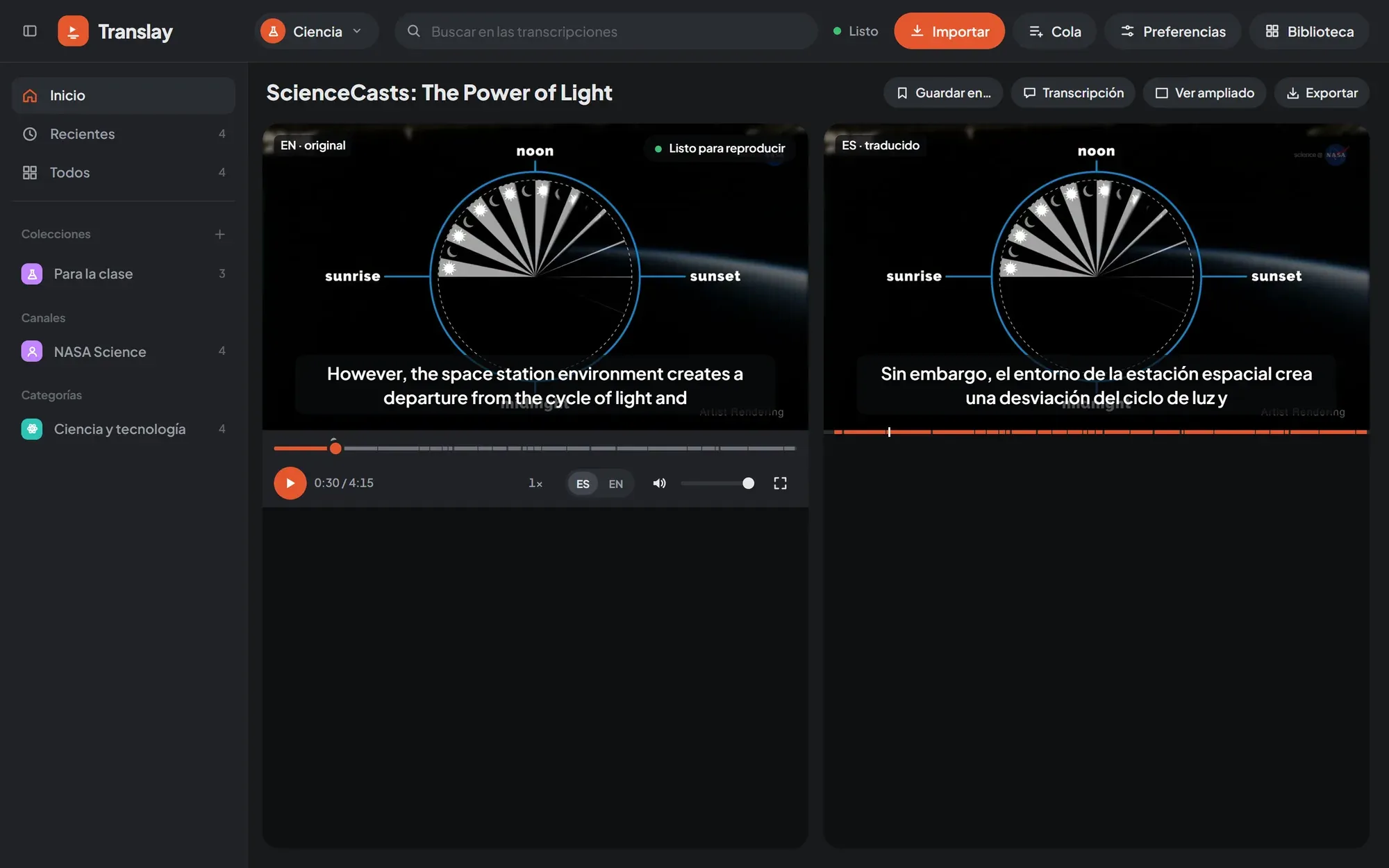Click the Guardar en... bookmark button

click(943, 93)
